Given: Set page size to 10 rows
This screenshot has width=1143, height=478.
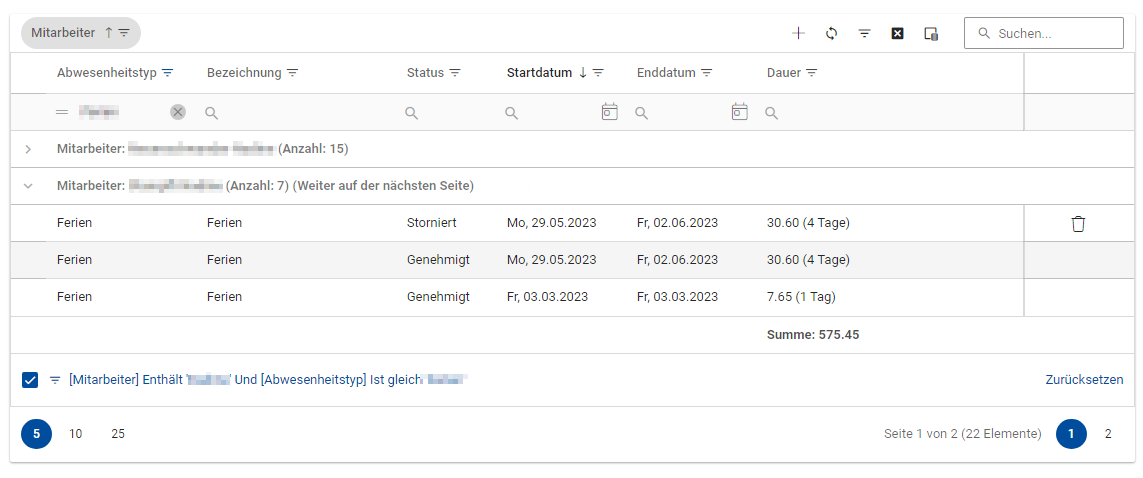Looking at the screenshot, I should [x=76, y=434].
